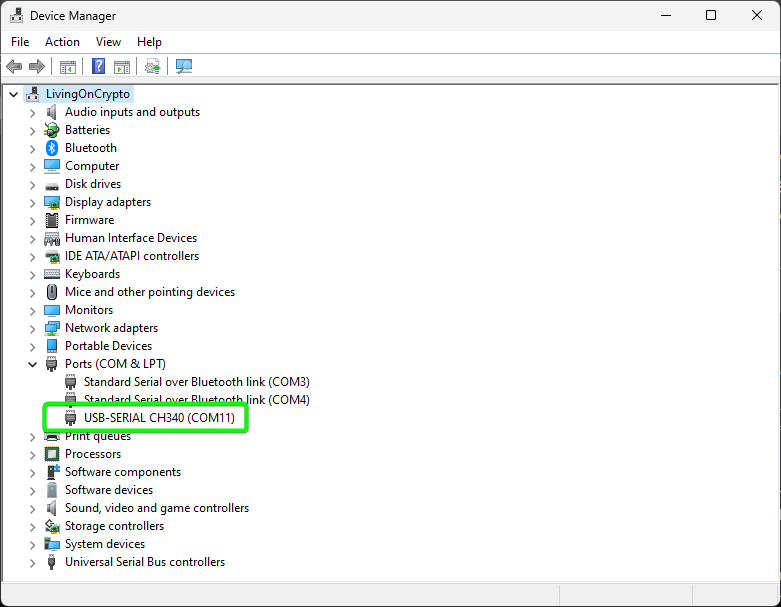The height and width of the screenshot is (607, 781).
Task: Select the IDE ATA/ATAPI controllers label
Action: (132, 256)
